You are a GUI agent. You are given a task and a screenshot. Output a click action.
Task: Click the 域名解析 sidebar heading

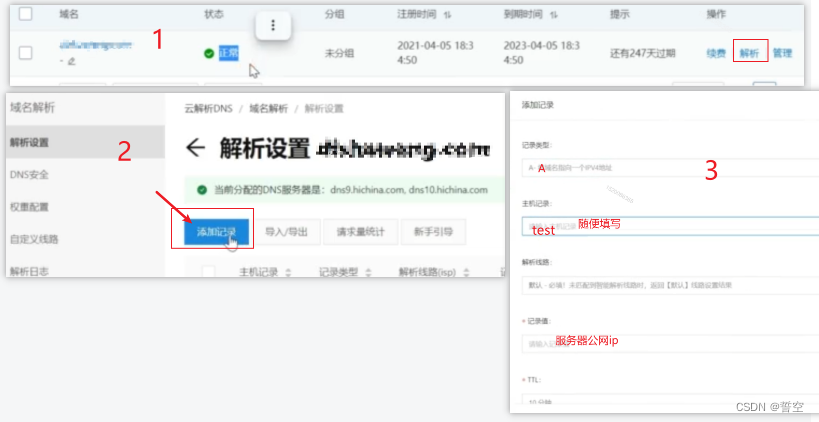click(32, 108)
